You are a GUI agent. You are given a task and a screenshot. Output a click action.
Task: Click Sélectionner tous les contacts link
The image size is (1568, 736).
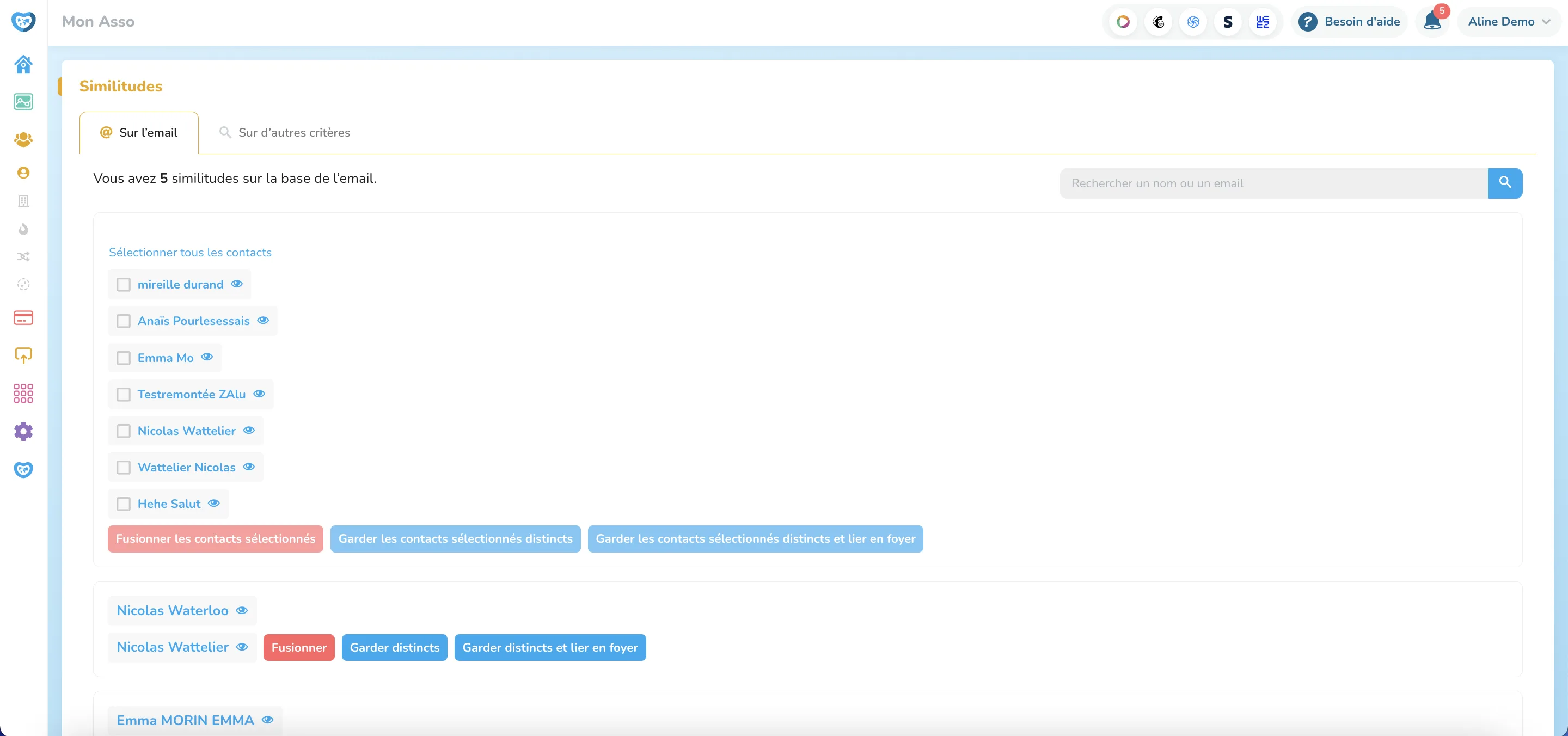[x=190, y=253]
